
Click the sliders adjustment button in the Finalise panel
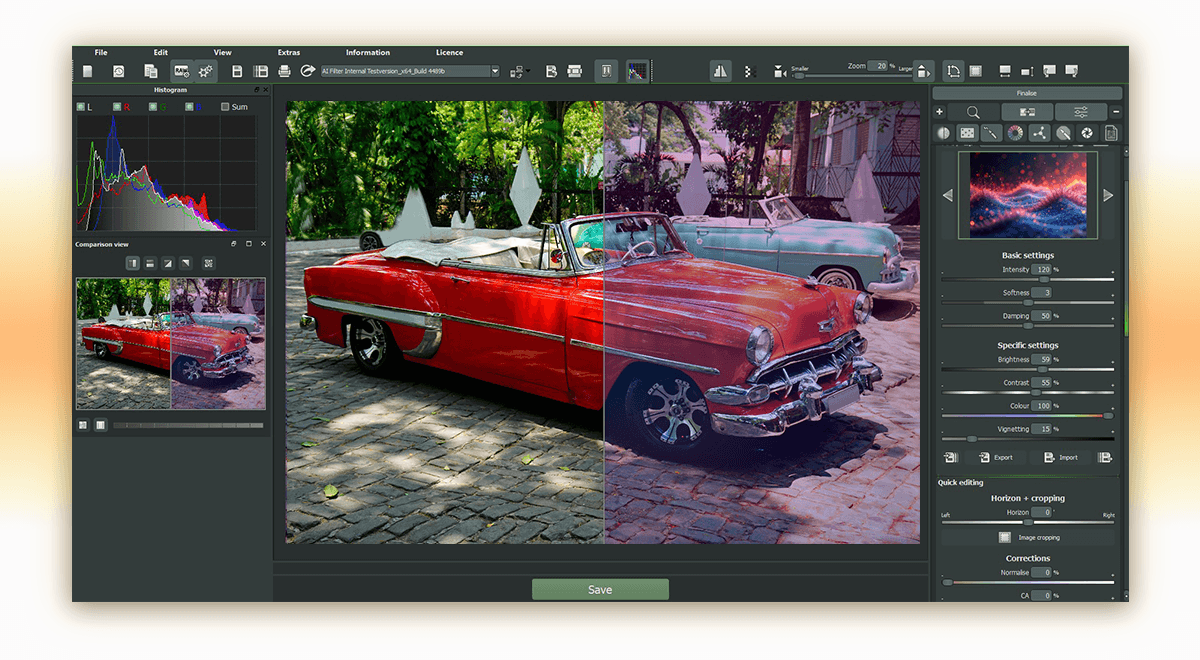pos(1081,112)
